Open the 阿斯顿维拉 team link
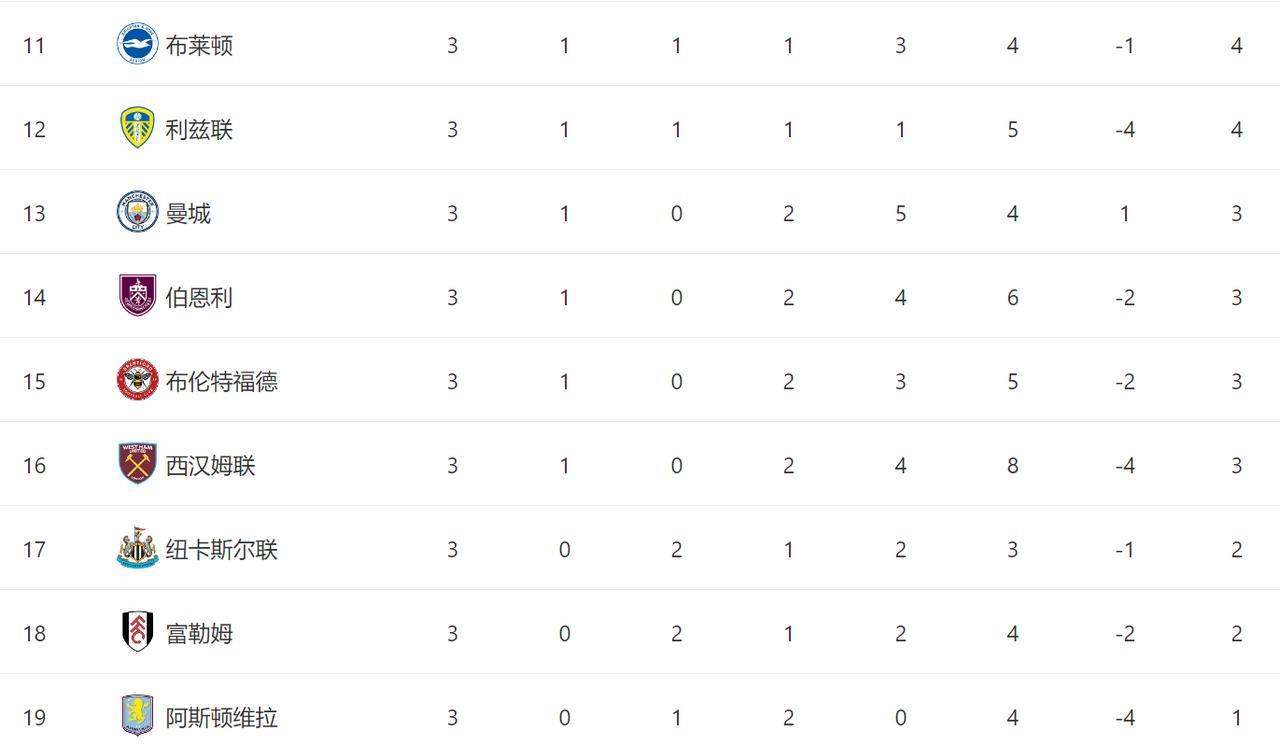This screenshot has height=755, width=1280. pyautogui.click(x=221, y=718)
